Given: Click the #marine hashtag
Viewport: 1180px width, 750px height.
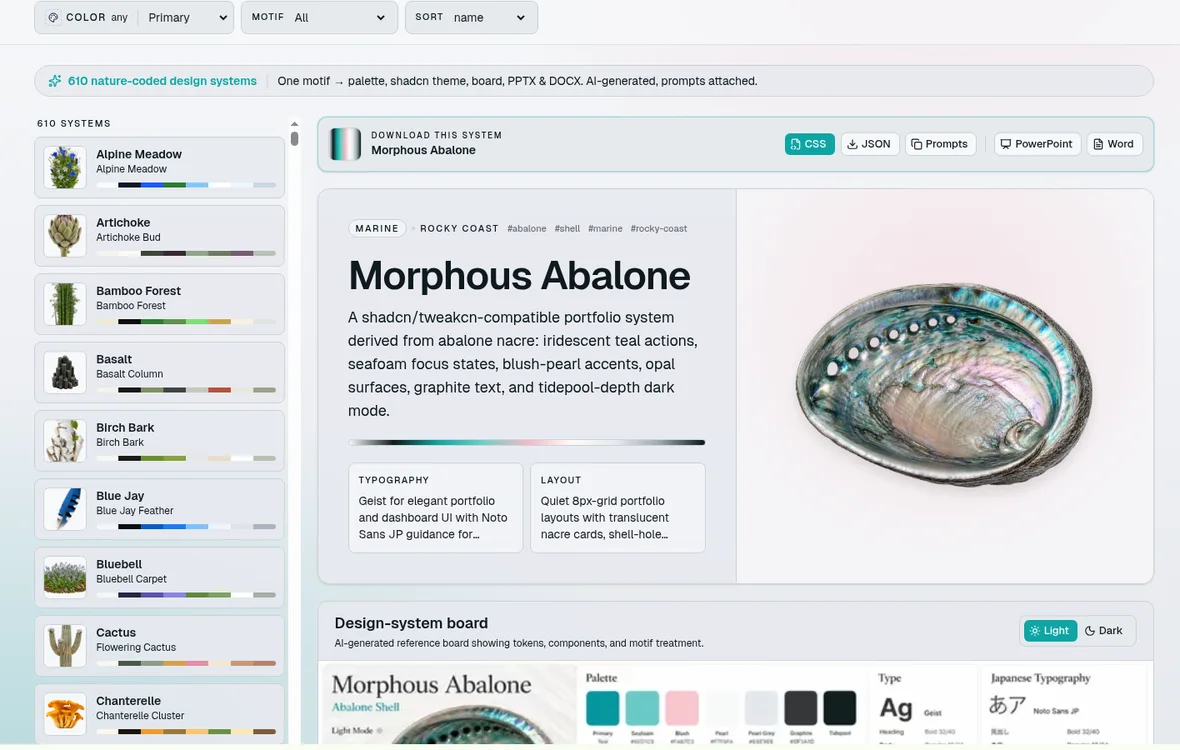Looking at the screenshot, I should (x=605, y=229).
